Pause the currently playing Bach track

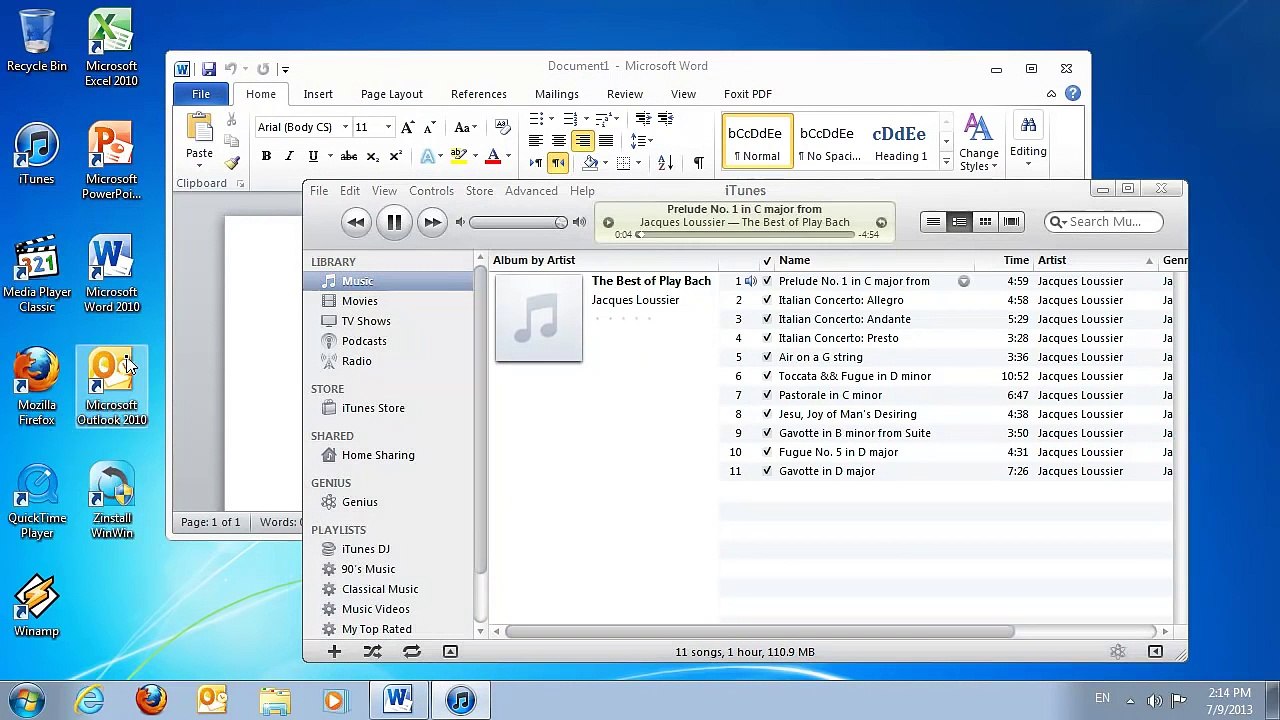[394, 222]
